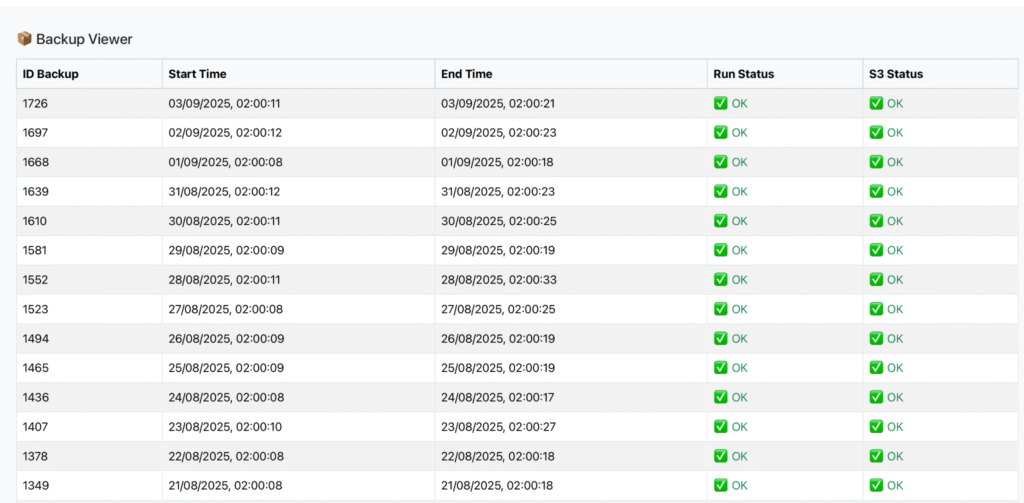Click Run Status check icon in row 1610
The image size is (1024, 503).
click(720, 220)
